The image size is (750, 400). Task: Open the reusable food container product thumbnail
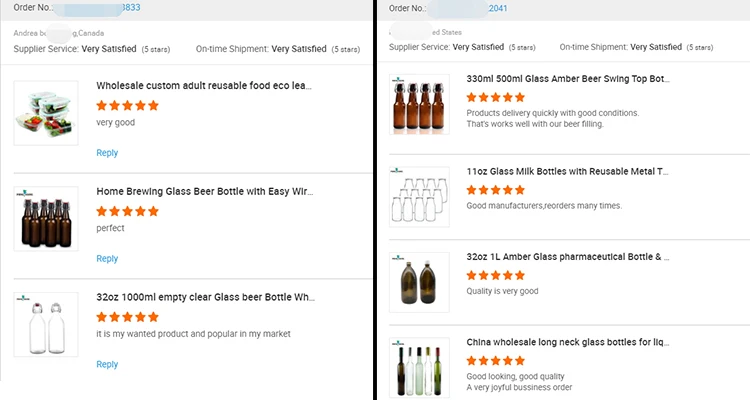click(x=46, y=113)
